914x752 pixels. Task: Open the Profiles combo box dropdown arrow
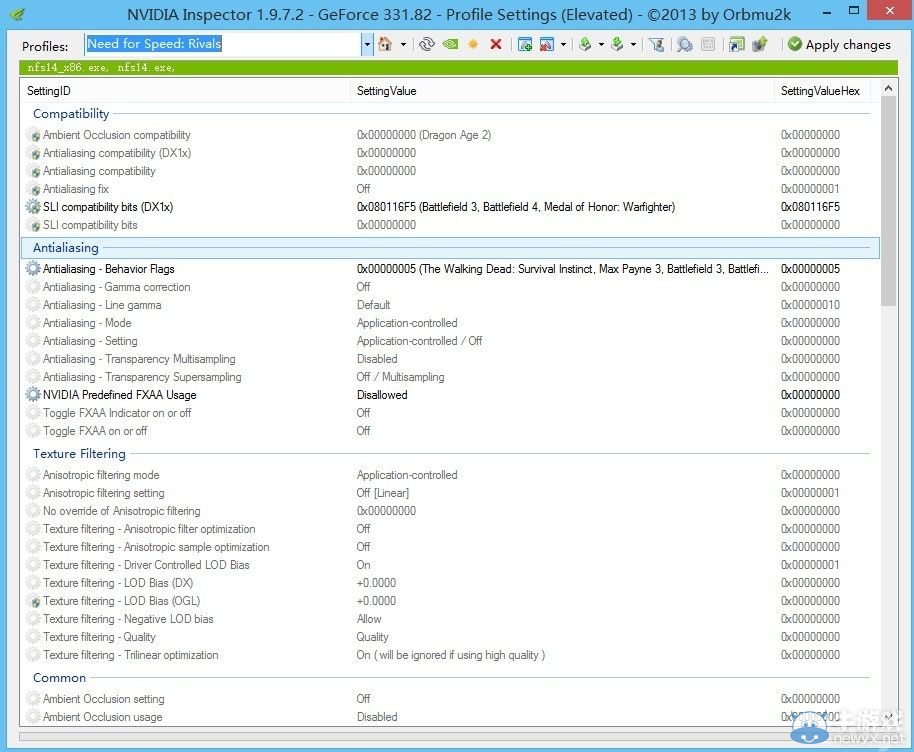367,44
